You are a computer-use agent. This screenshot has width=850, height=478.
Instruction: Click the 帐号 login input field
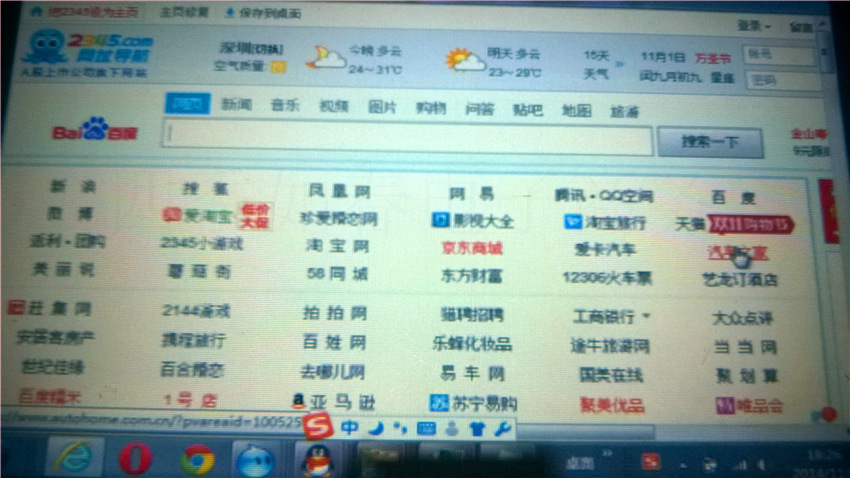point(779,55)
